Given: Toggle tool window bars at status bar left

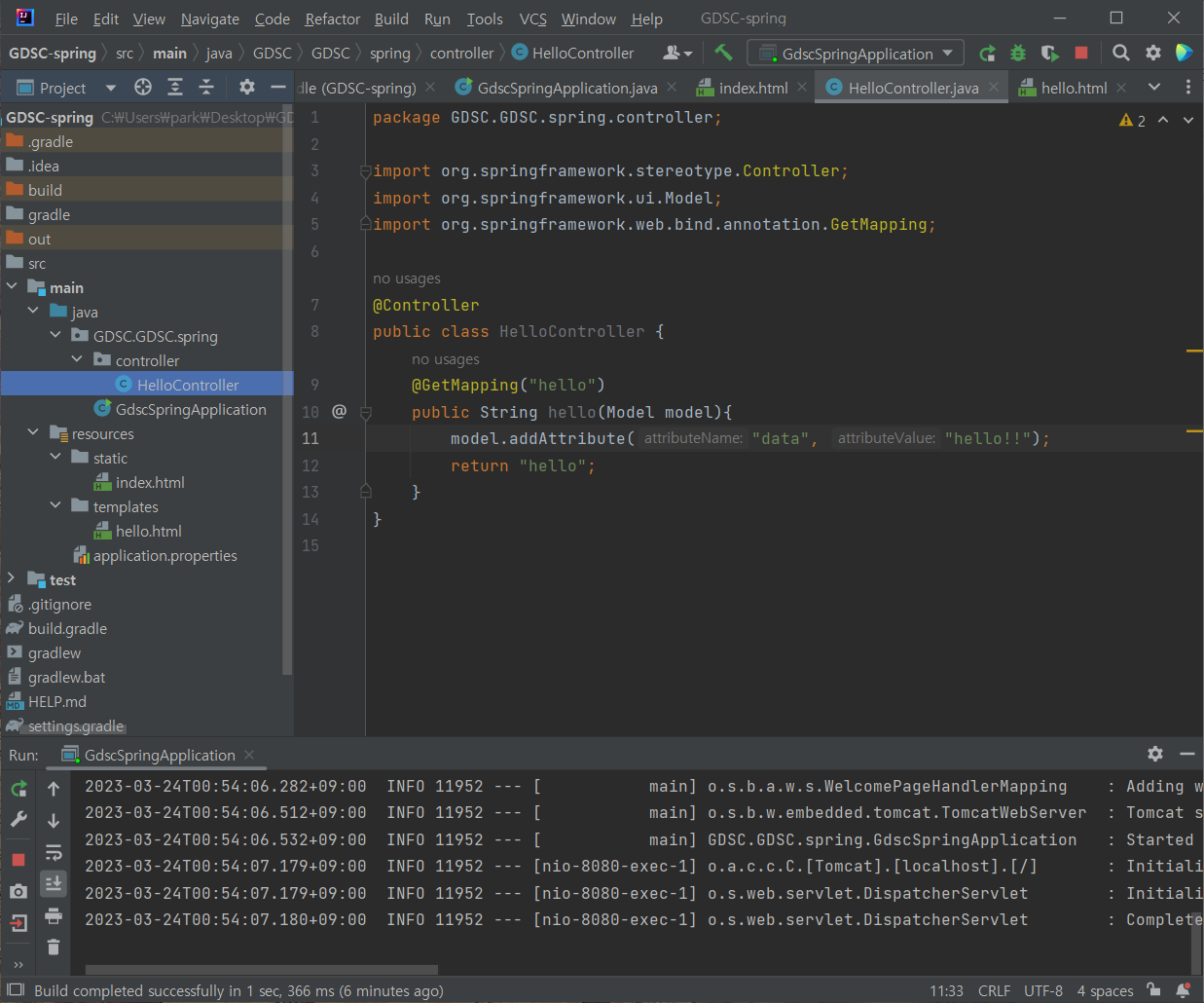Looking at the screenshot, I should [x=16, y=990].
